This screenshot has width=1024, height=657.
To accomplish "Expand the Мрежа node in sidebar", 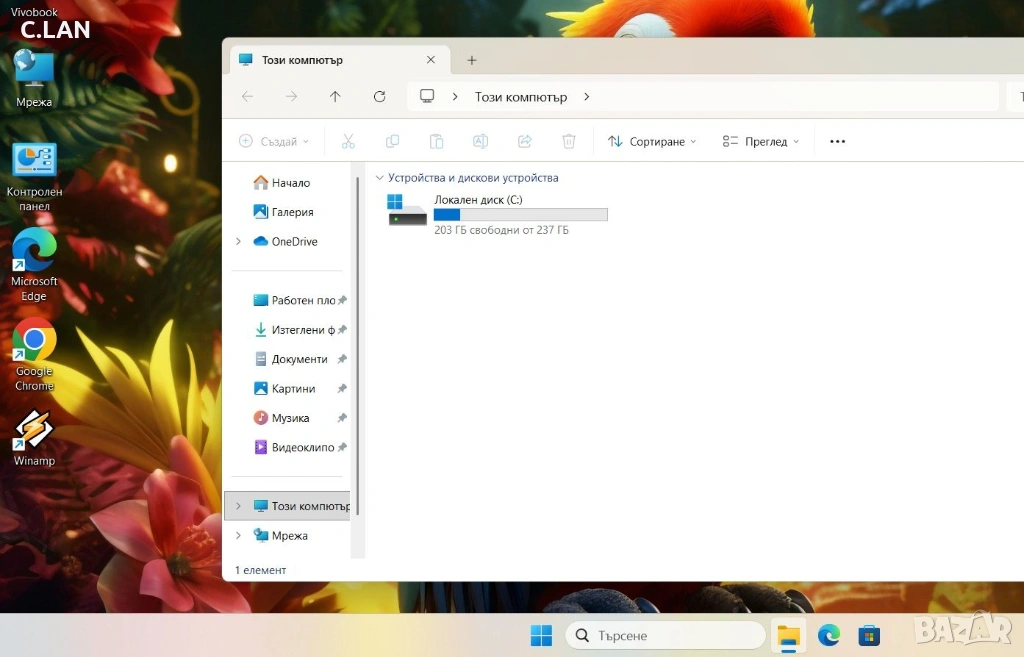I will tap(238, 536).
